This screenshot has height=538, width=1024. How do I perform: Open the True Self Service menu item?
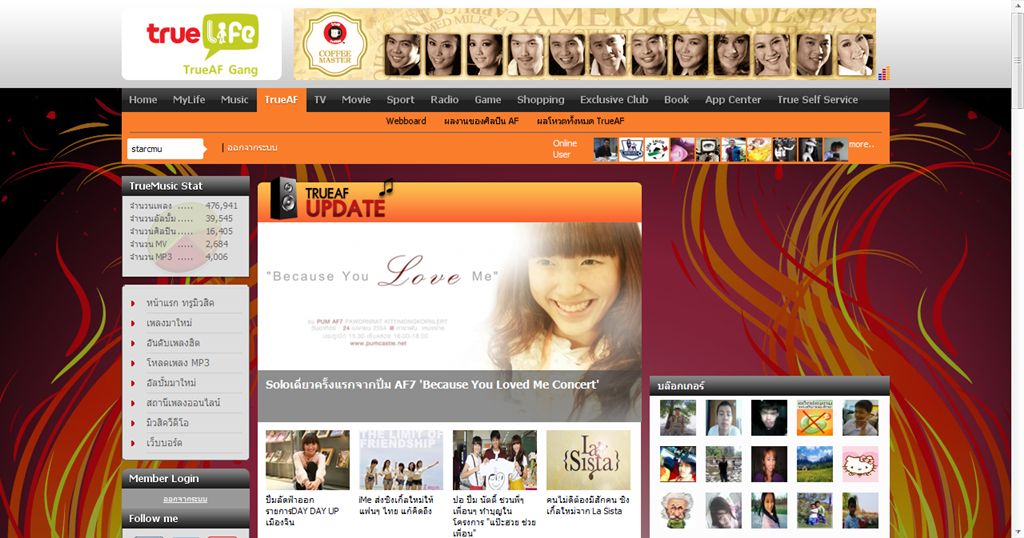tap(818, 100)
